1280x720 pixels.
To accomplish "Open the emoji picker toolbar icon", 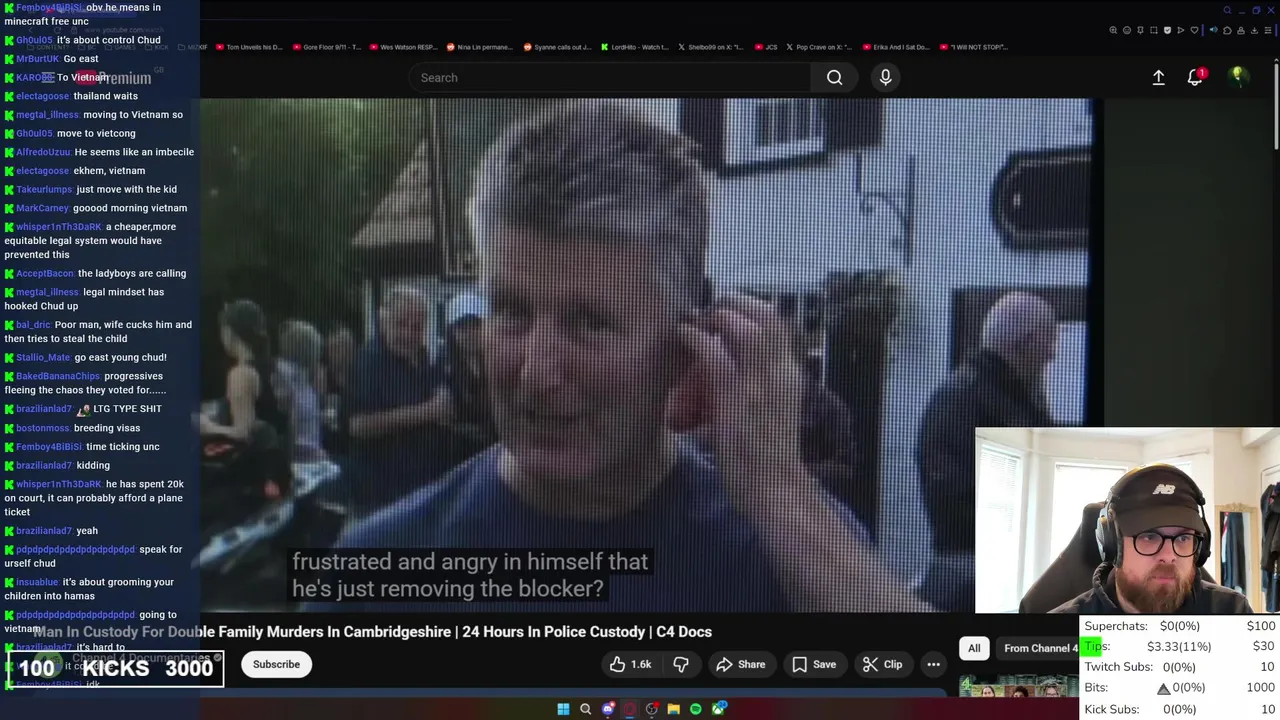I will [x=1127, y=30].
